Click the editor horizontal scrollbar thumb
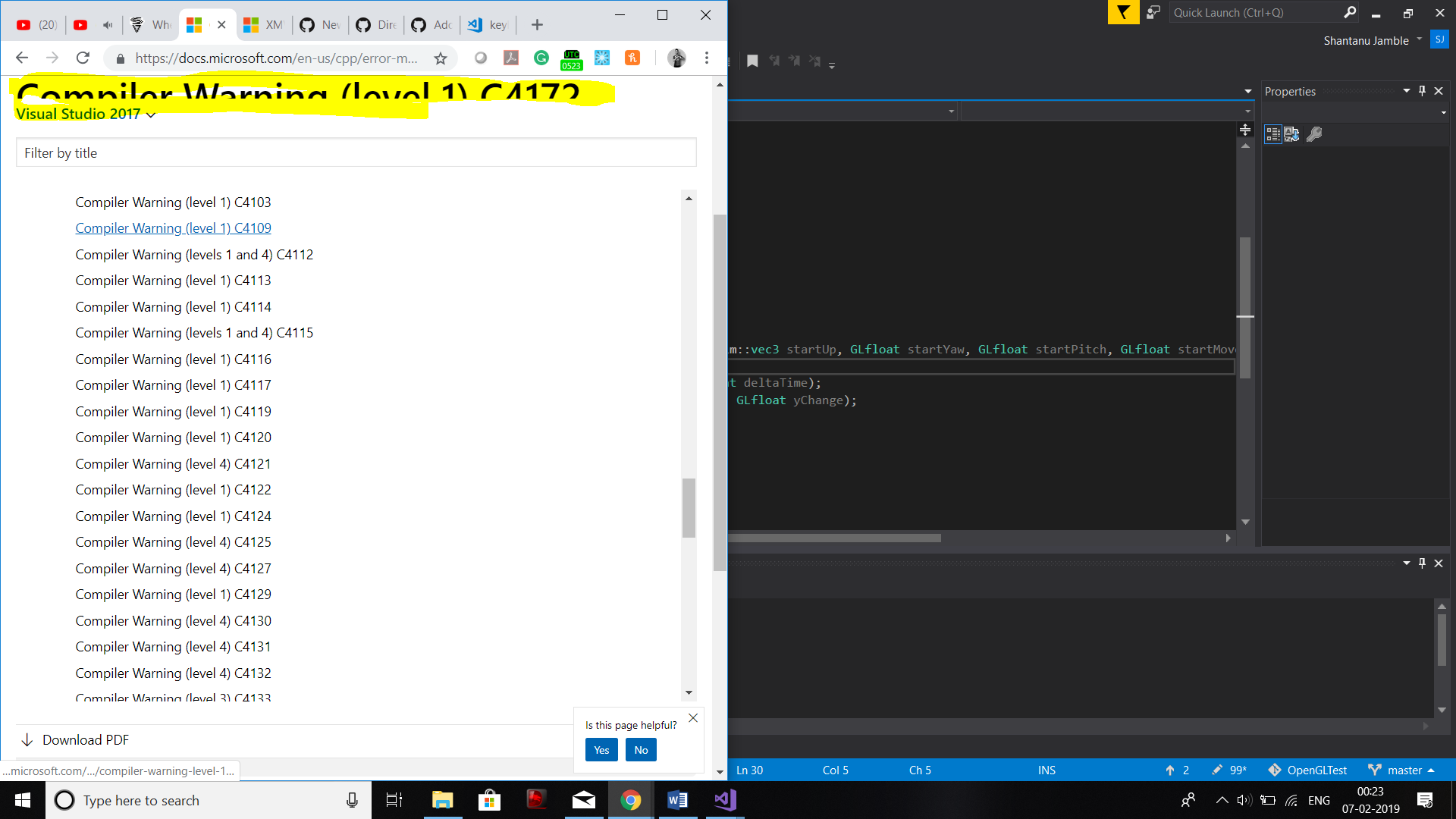 point(835,538)
